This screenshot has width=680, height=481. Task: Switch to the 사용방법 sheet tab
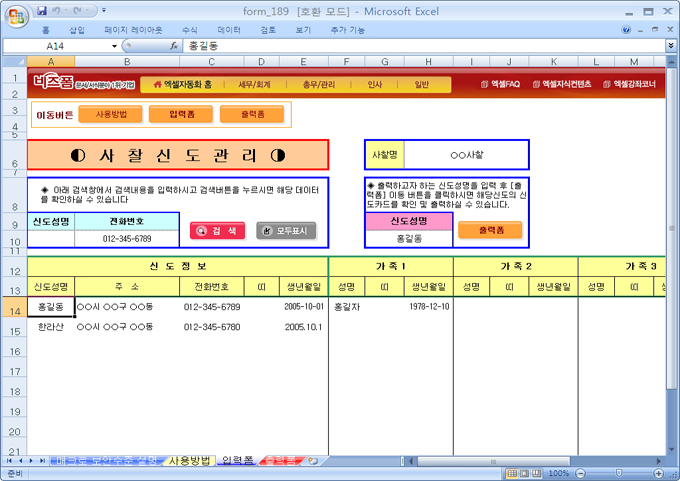click(x=189, y=461)
